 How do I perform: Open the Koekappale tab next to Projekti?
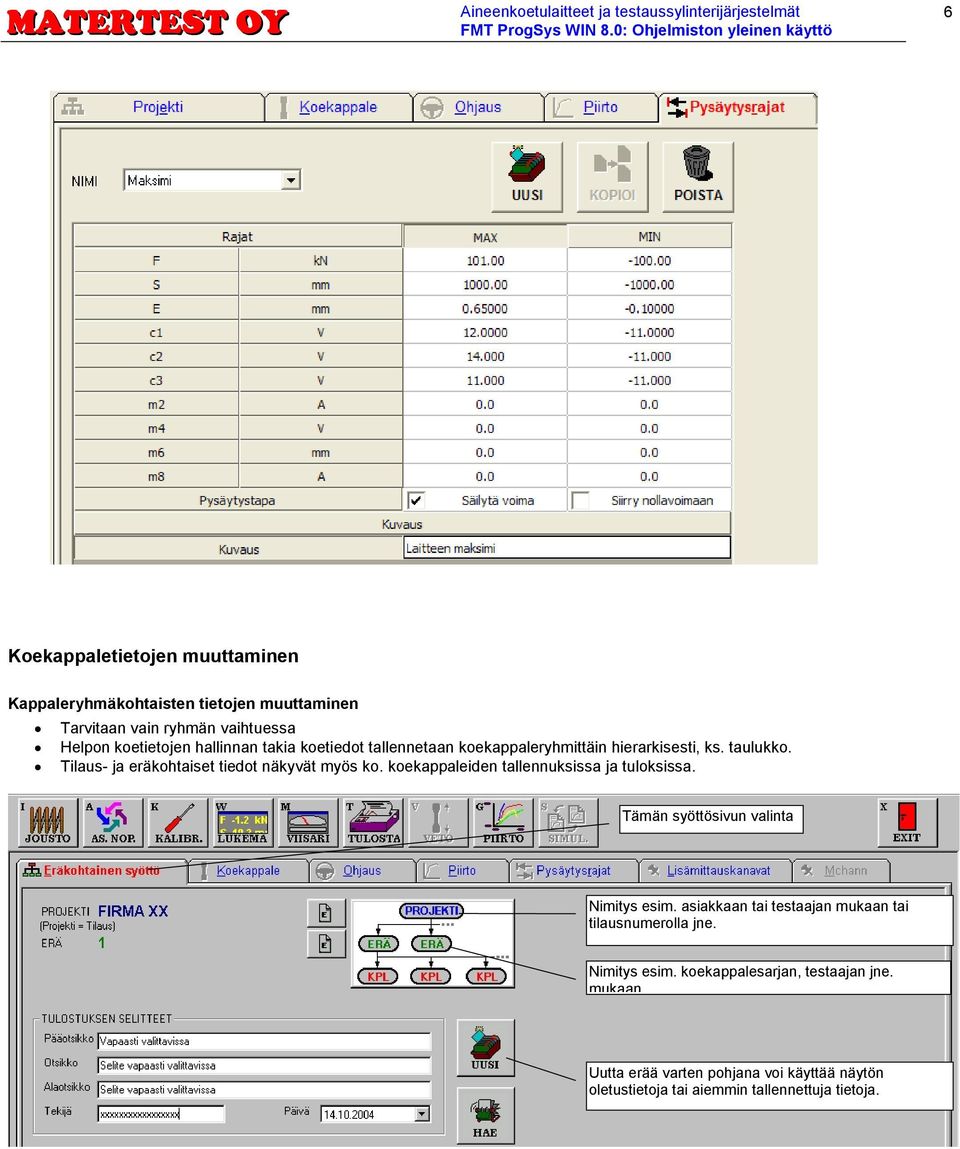[338, 107]
